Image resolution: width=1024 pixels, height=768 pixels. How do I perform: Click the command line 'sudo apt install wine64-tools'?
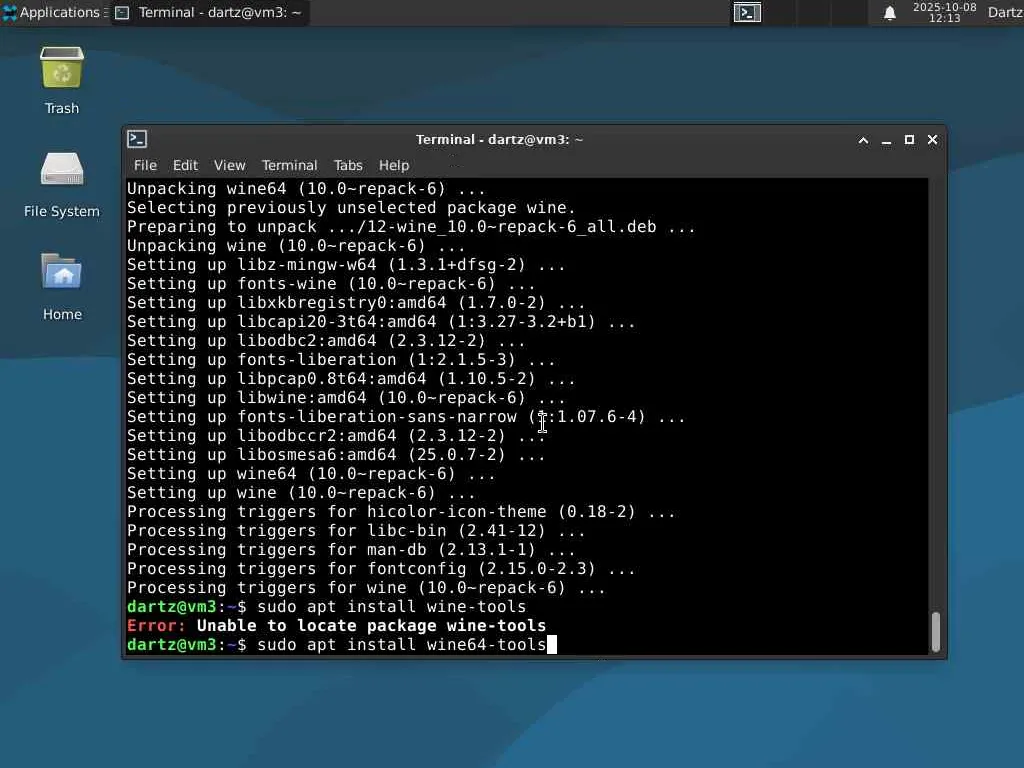402,645
